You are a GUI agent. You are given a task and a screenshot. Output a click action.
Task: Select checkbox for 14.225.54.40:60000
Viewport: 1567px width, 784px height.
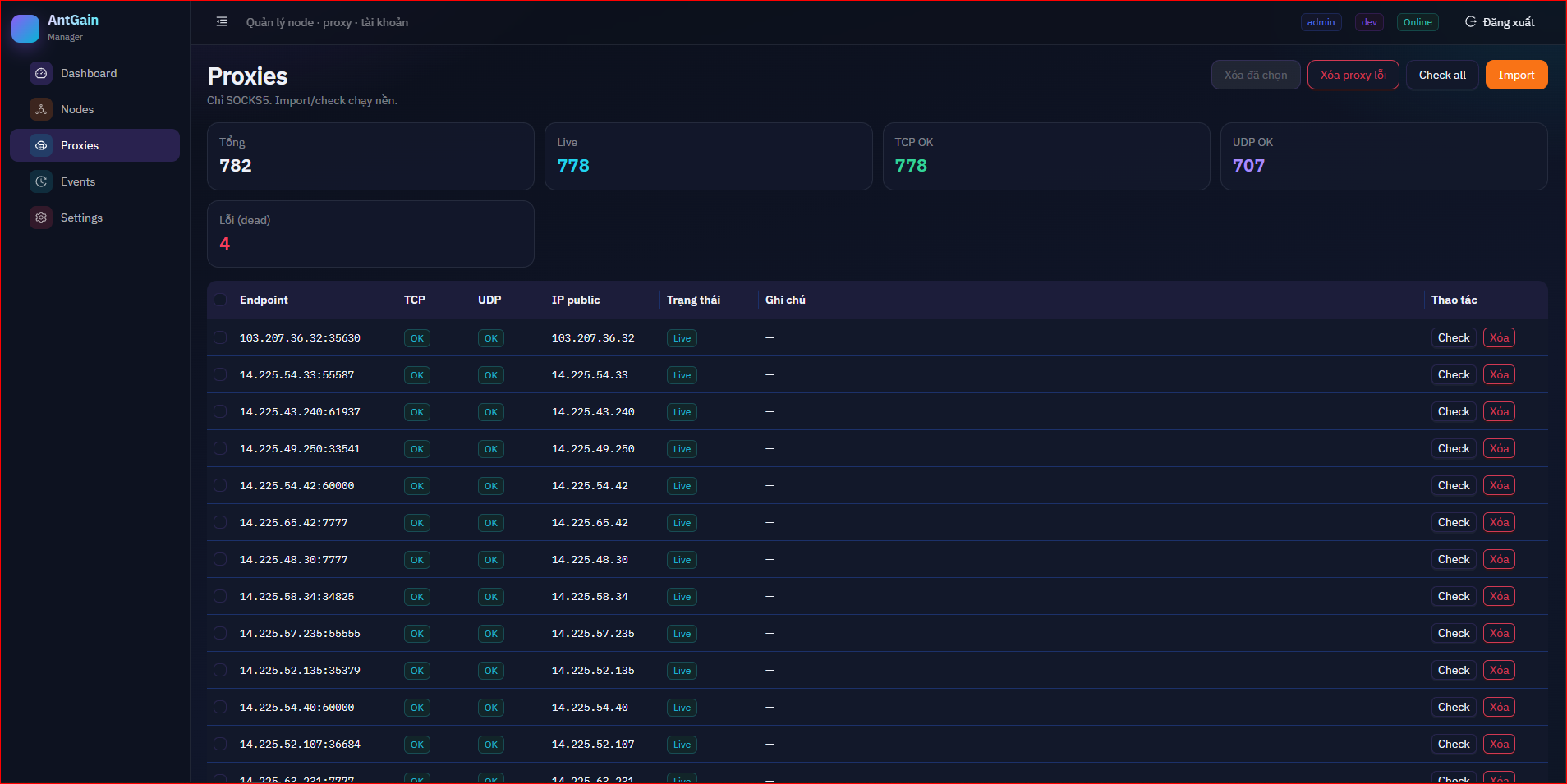click(x=220, y=707)
